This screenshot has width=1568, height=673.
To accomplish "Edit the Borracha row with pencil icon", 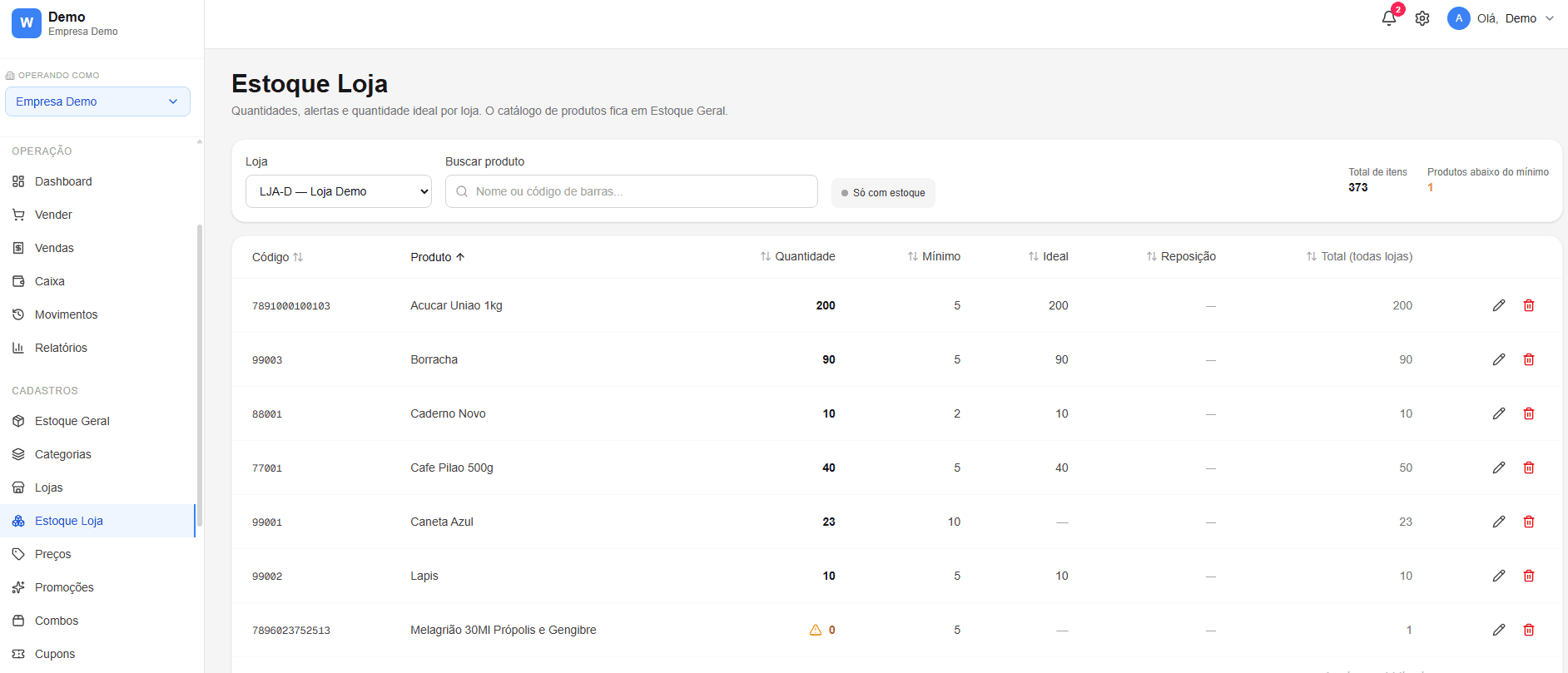I will tap(1499, 359).
